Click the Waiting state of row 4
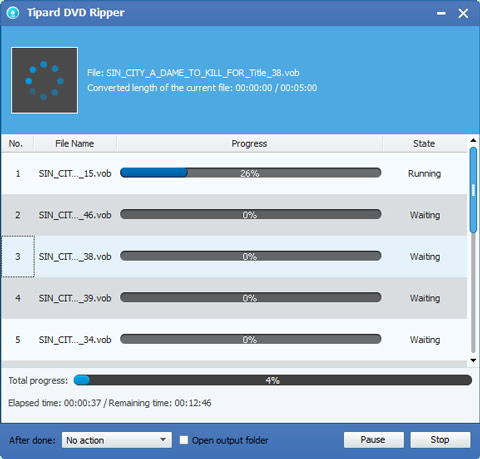The width and height of the screenshot is (480, 459). (425, 298)
